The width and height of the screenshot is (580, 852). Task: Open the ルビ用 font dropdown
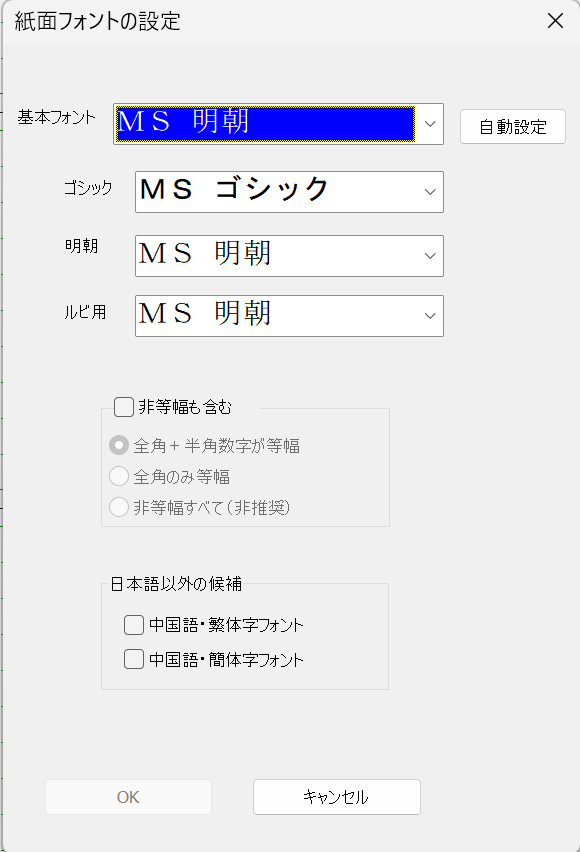pos(430,316)
